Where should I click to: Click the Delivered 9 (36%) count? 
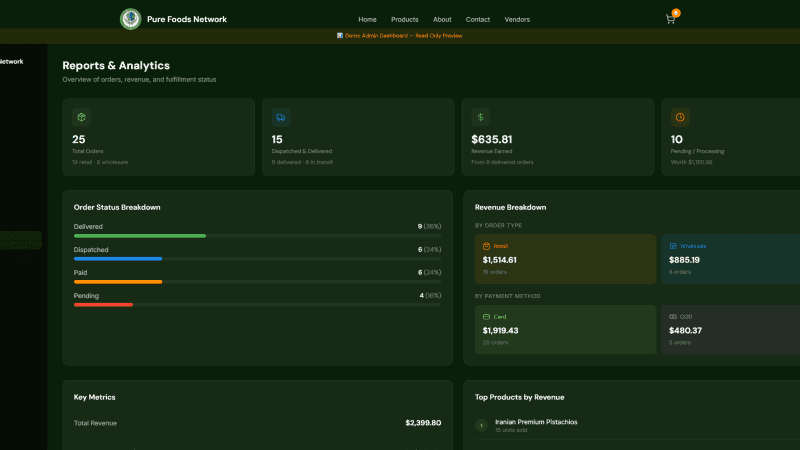429,227
